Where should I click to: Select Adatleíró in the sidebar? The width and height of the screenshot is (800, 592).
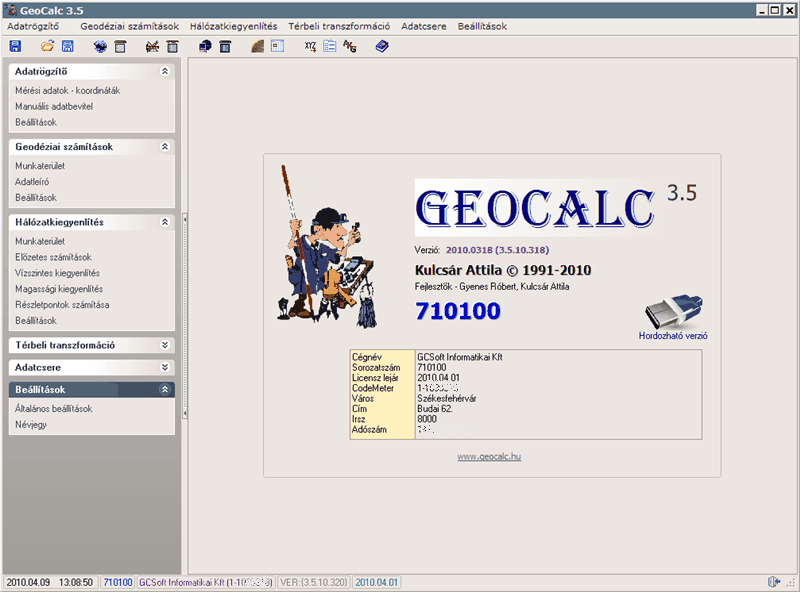coord(32,182)
